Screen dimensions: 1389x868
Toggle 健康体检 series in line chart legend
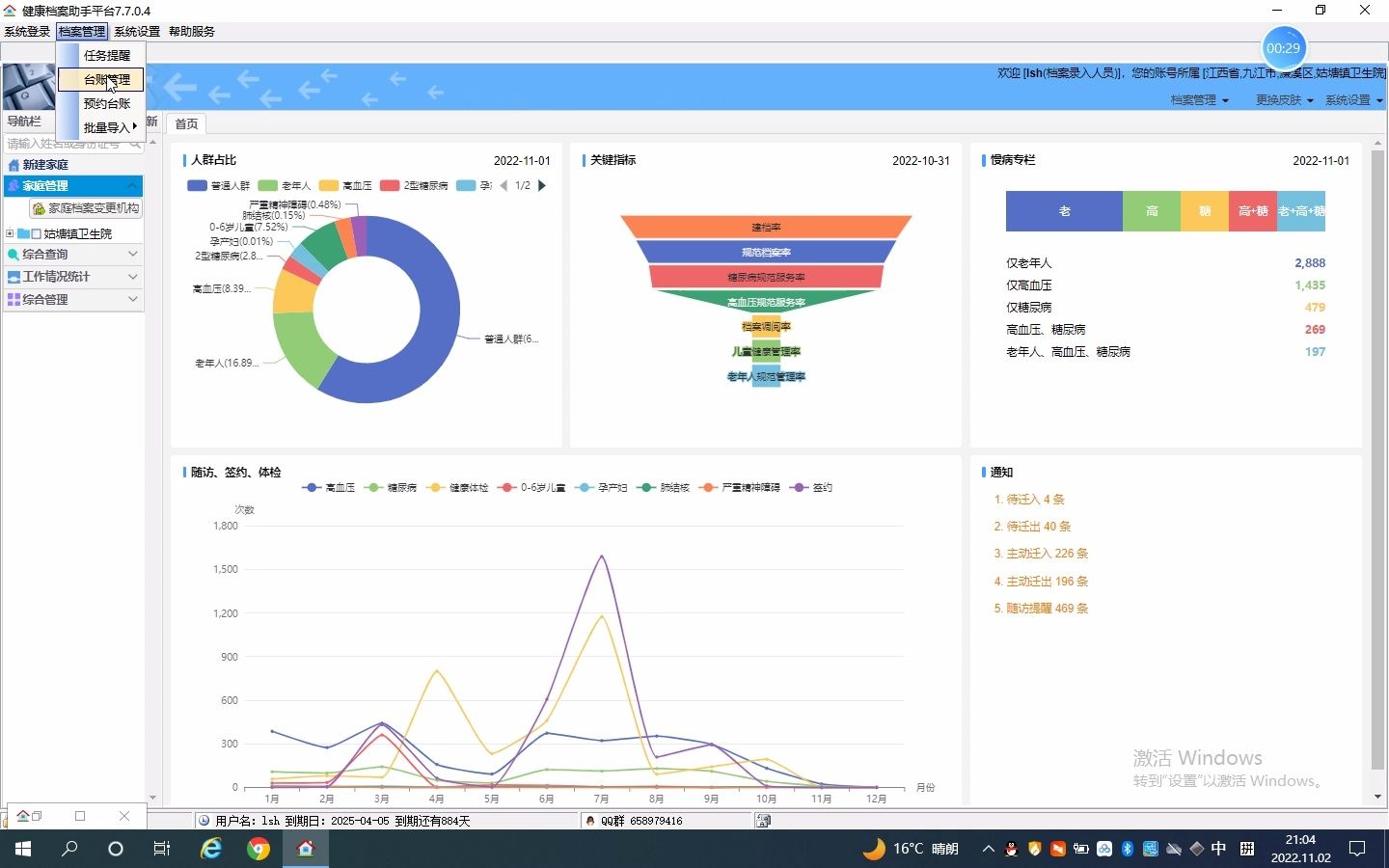tap(457, 488)
